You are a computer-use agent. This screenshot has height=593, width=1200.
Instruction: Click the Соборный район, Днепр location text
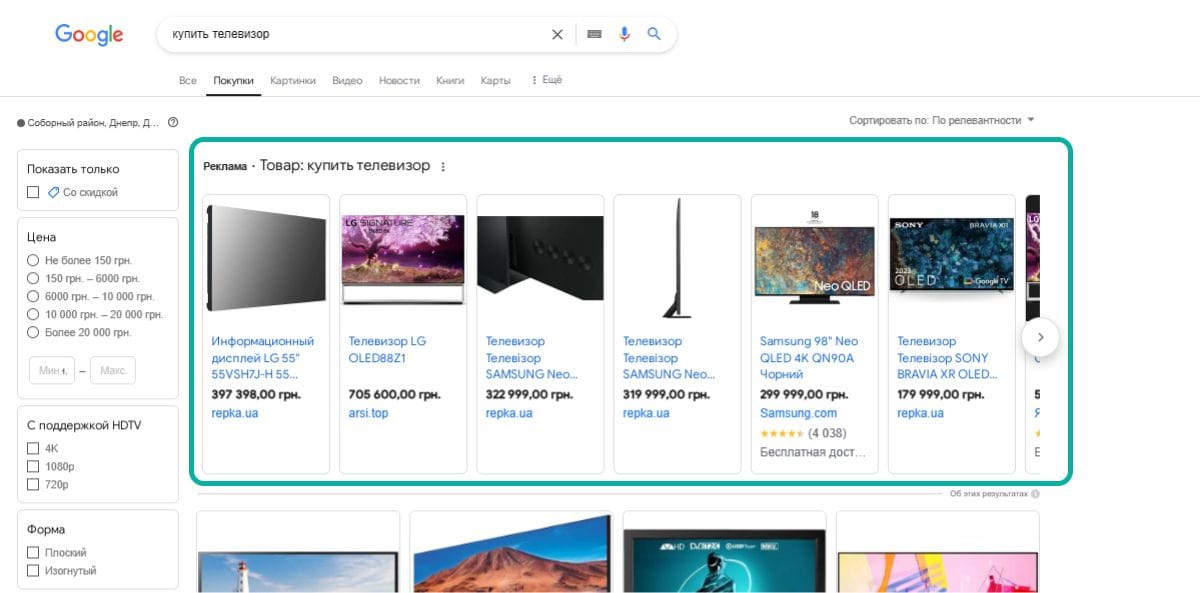[94, 123]
